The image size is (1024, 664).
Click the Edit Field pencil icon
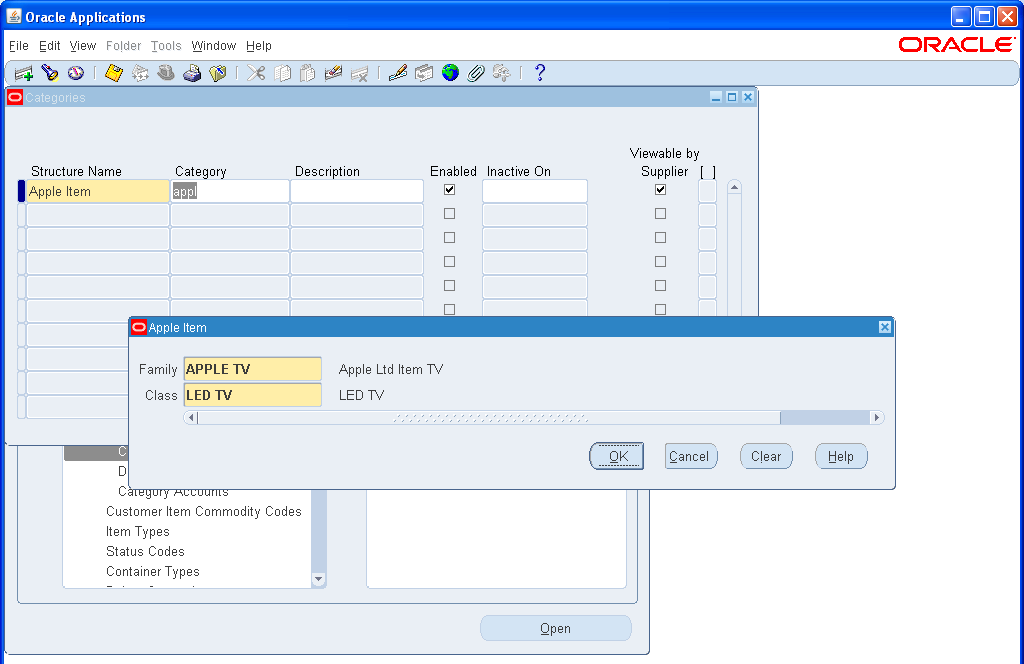398,73
